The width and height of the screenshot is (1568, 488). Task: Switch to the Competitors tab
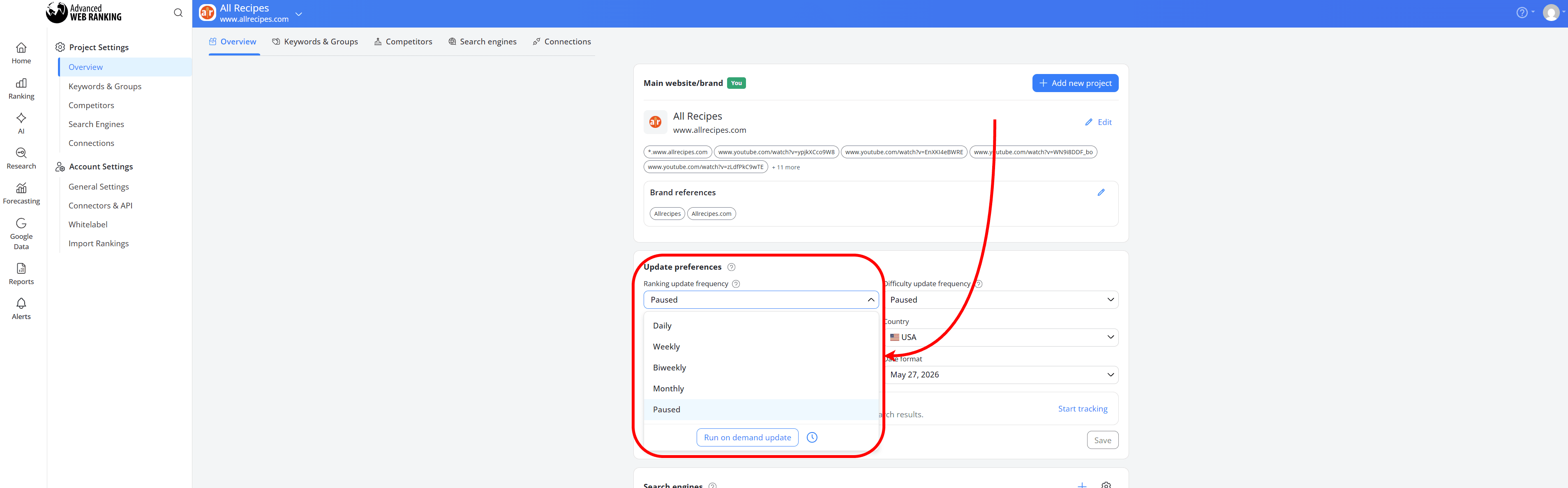(404, 42)
